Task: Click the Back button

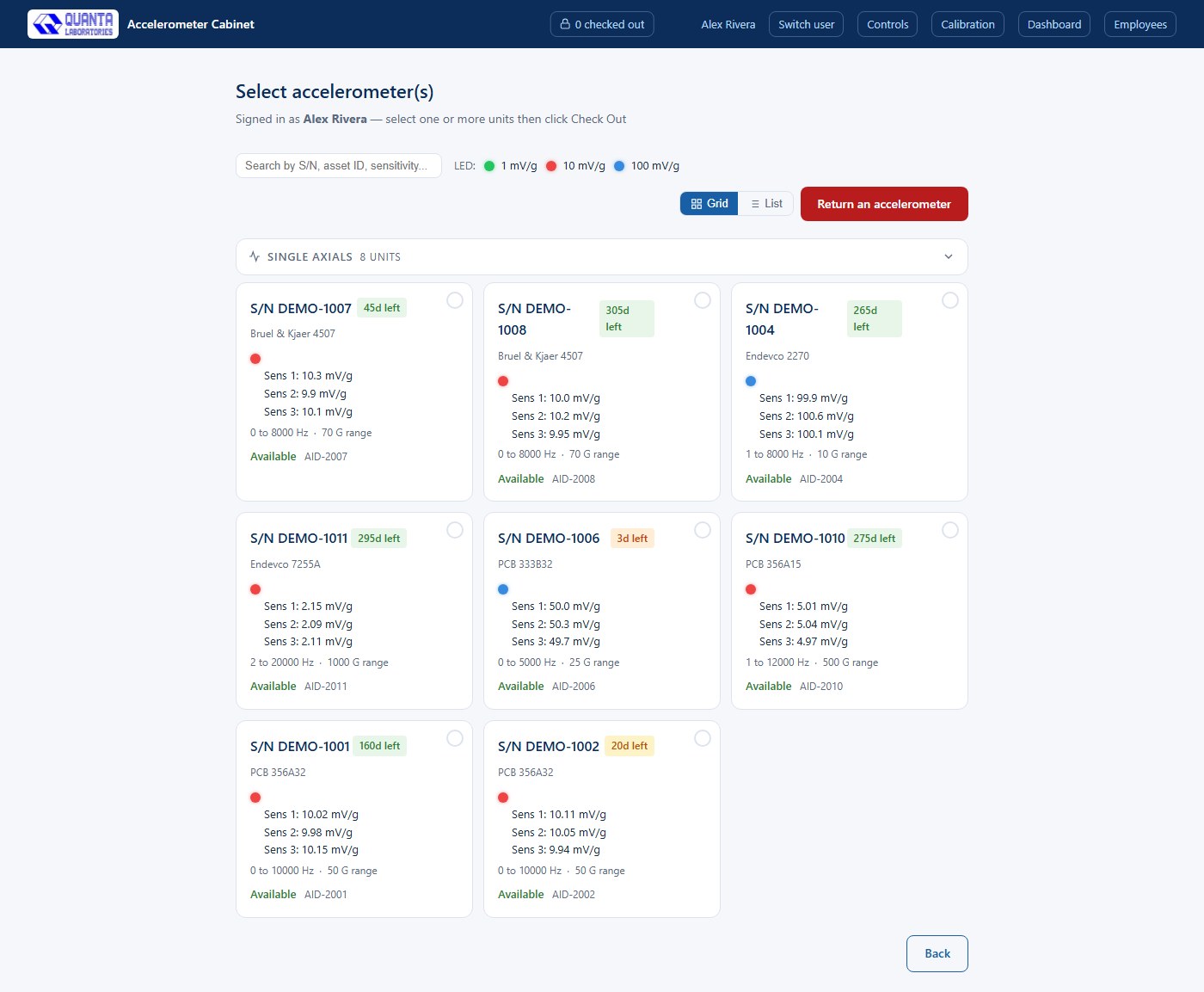Action: pos(937,953)
